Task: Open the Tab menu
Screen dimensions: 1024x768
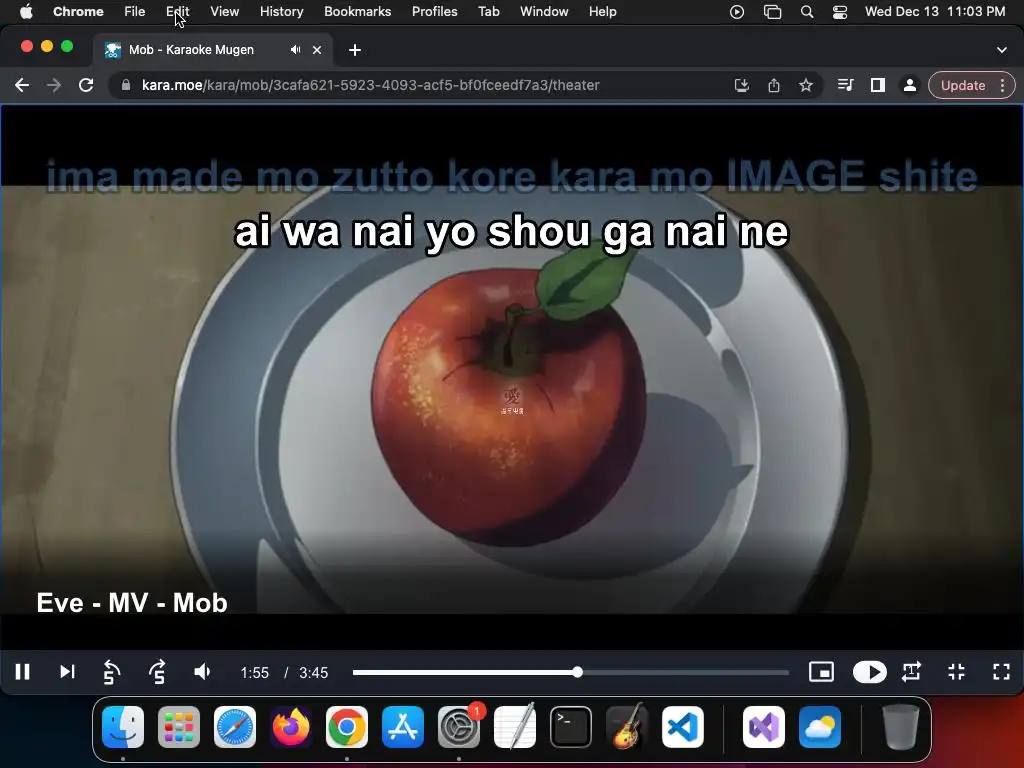Action: coord(488,12)
